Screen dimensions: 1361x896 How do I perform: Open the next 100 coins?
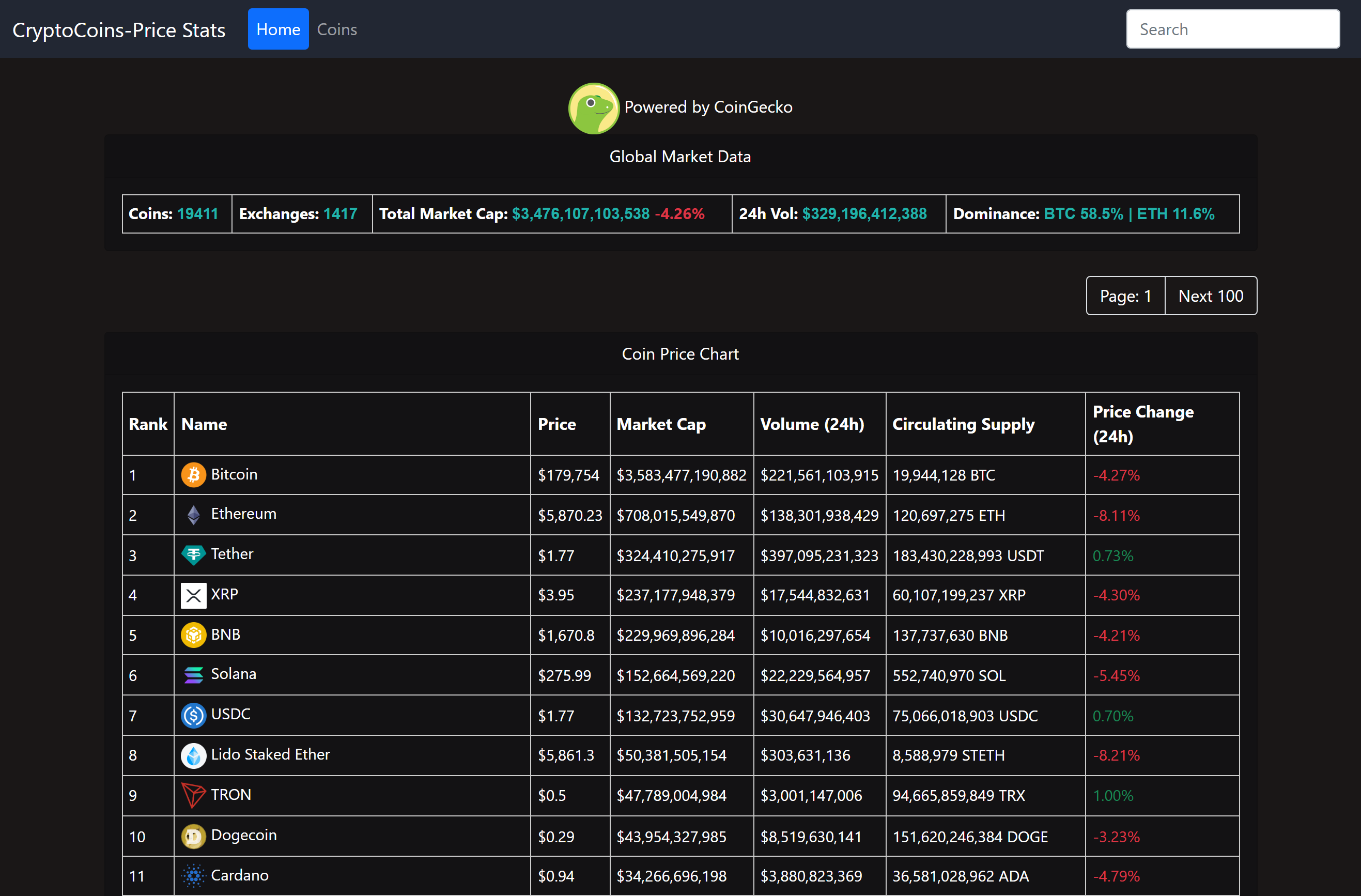1211,296
